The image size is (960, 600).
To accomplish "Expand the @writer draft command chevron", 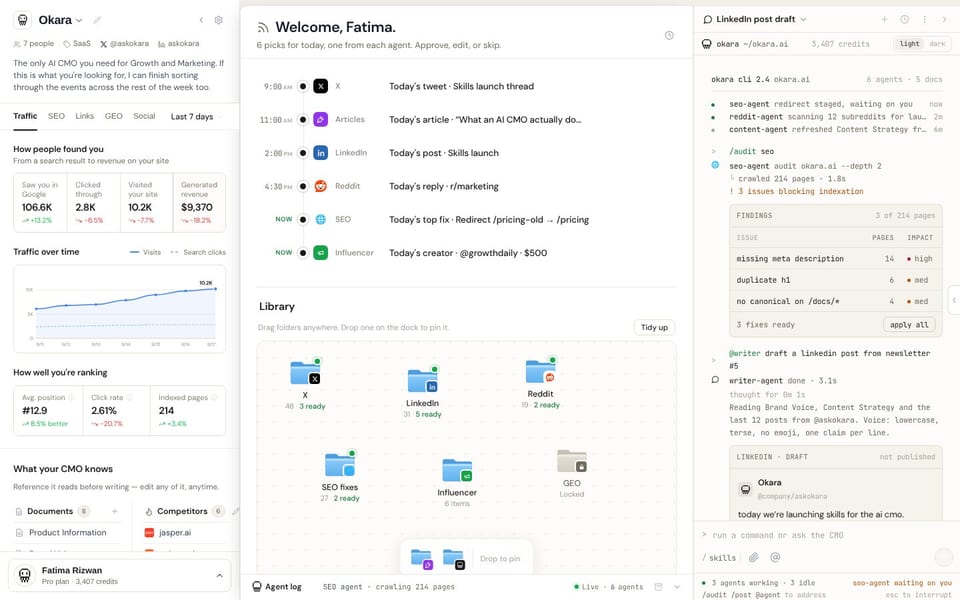I will tap(714, 360).
